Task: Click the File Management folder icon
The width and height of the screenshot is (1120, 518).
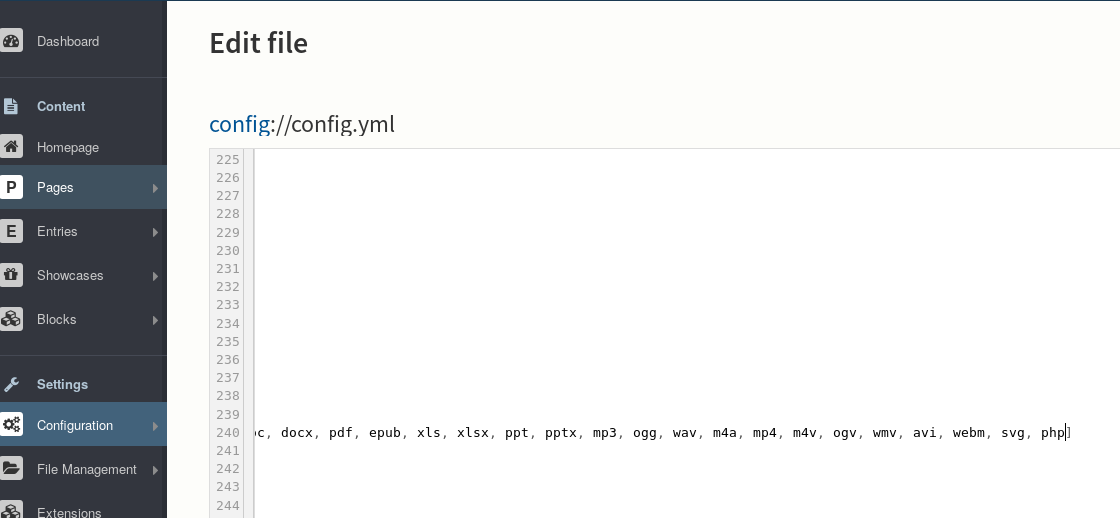Action: tap(11, 469)
